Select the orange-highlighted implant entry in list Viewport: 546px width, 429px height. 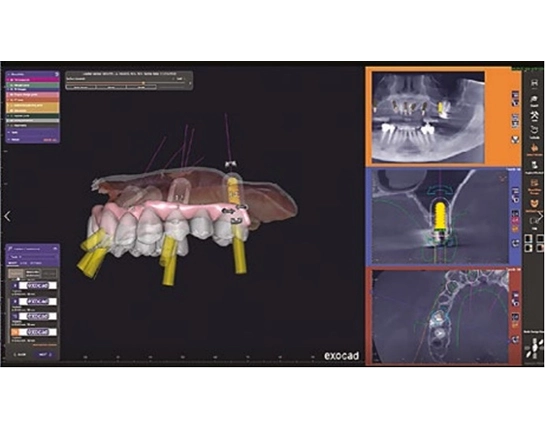[34, 333]
